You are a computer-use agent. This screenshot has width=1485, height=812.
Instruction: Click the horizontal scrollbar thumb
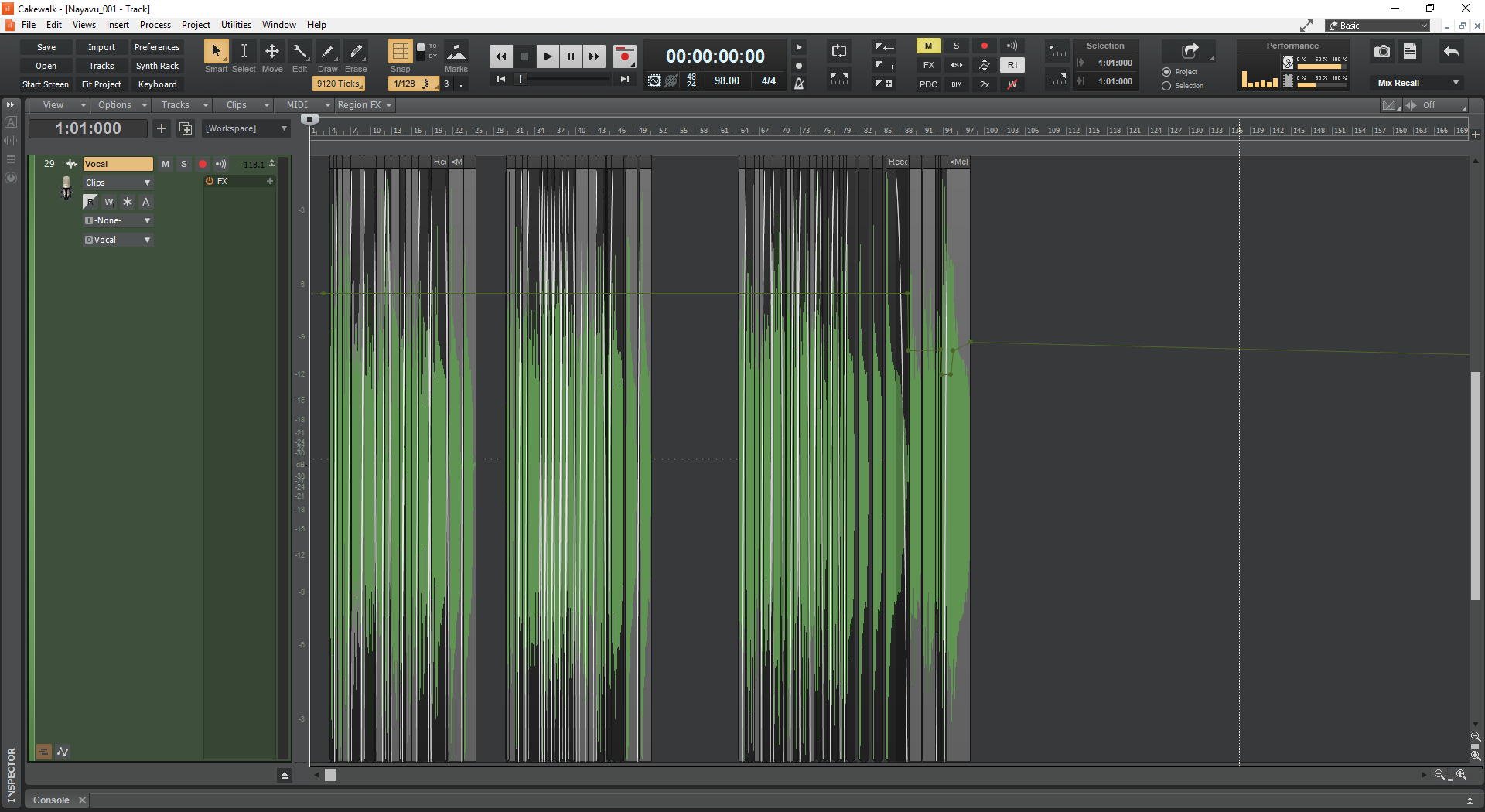pos(330,775)
